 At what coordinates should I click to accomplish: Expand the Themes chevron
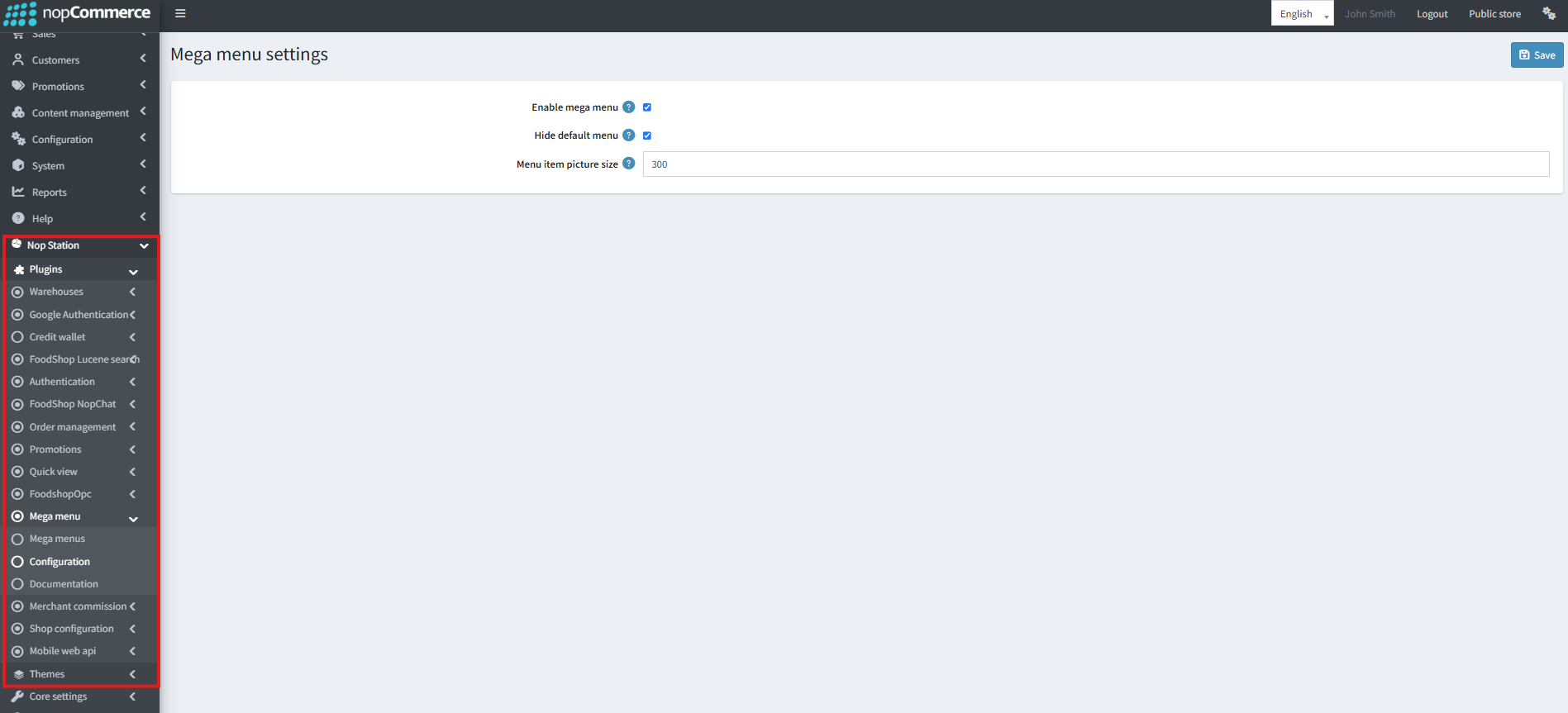pos(132,674)
